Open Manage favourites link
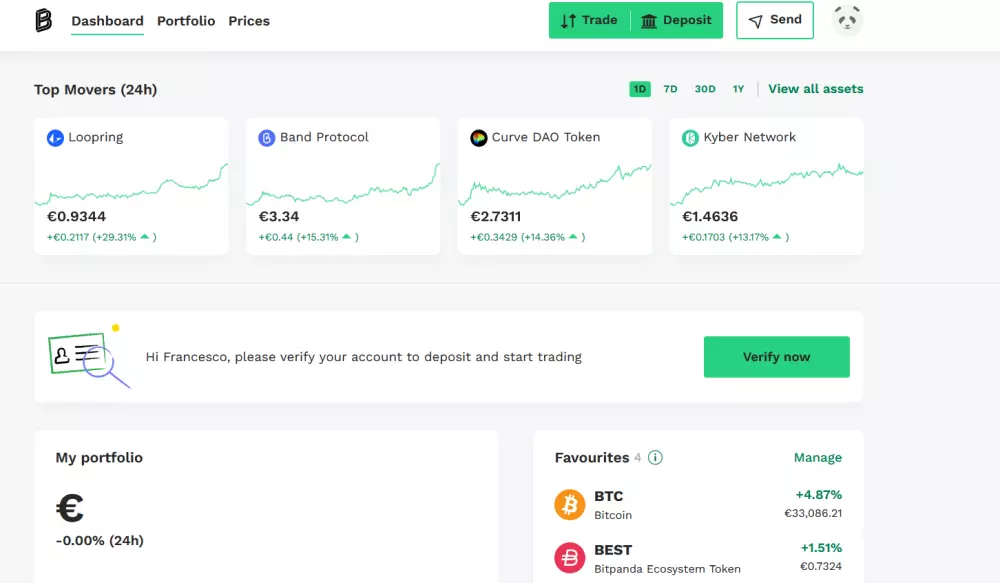Screen dimensions: 1000x583 tap(818, 457)
